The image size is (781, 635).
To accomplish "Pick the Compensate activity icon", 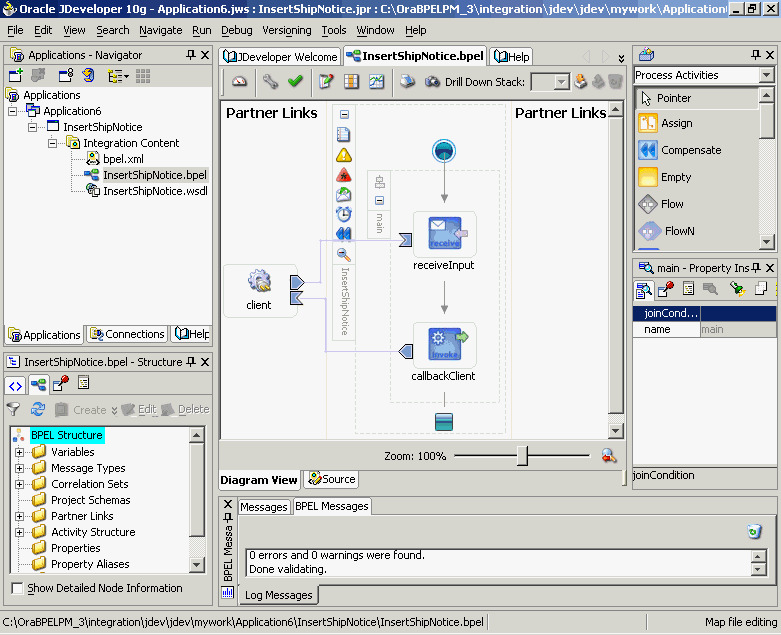I will (x=648, y=150).
